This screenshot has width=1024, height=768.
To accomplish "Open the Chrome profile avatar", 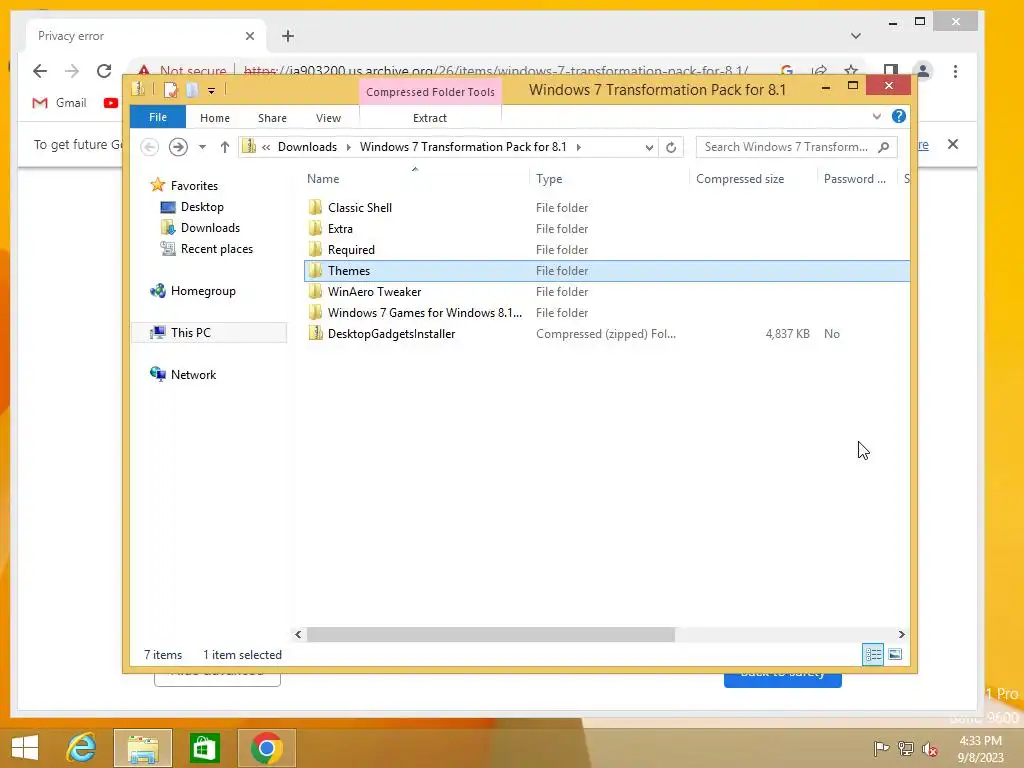I will click(923, 71).
